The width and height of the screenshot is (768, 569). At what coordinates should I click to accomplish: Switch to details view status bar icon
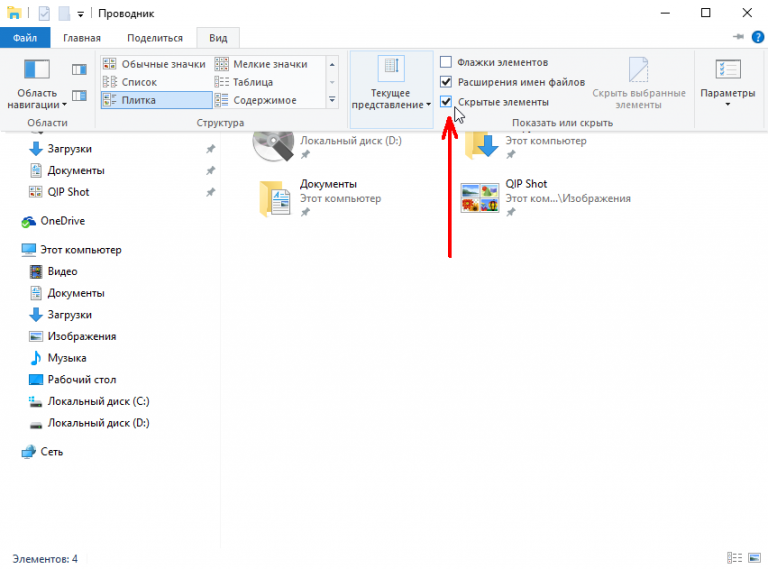pos(734,558)
